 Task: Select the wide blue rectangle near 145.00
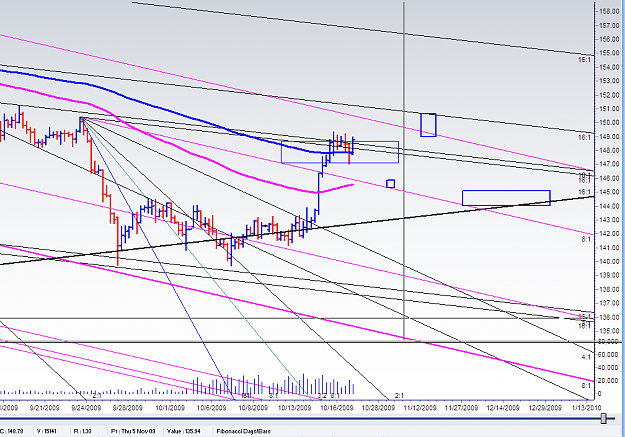tap(506, 198)
